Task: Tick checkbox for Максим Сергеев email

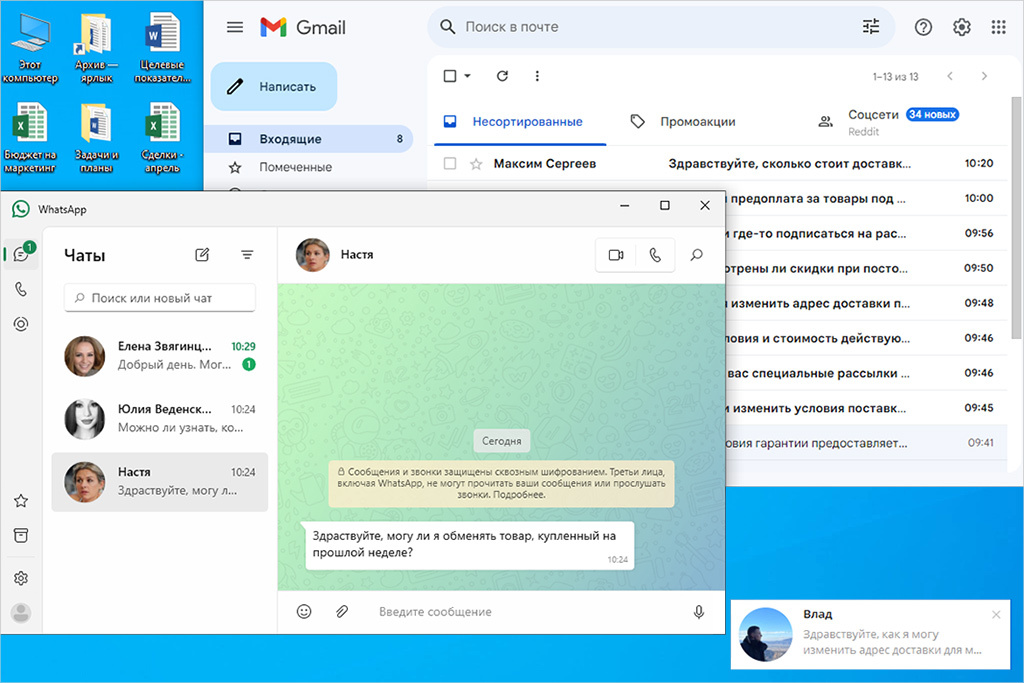Action: (x=450, y=163)
